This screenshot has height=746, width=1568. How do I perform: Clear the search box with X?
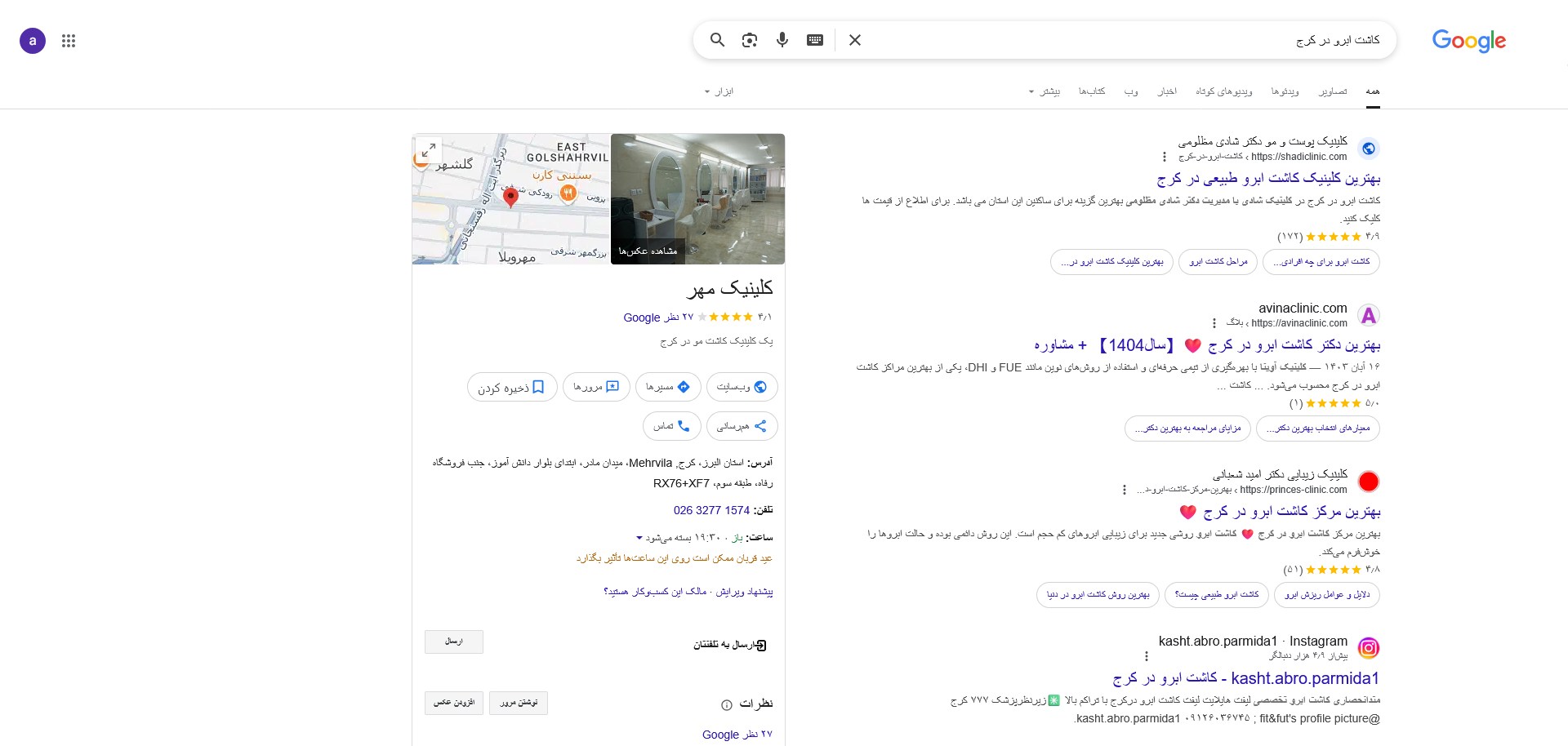[x=855, y=40]
